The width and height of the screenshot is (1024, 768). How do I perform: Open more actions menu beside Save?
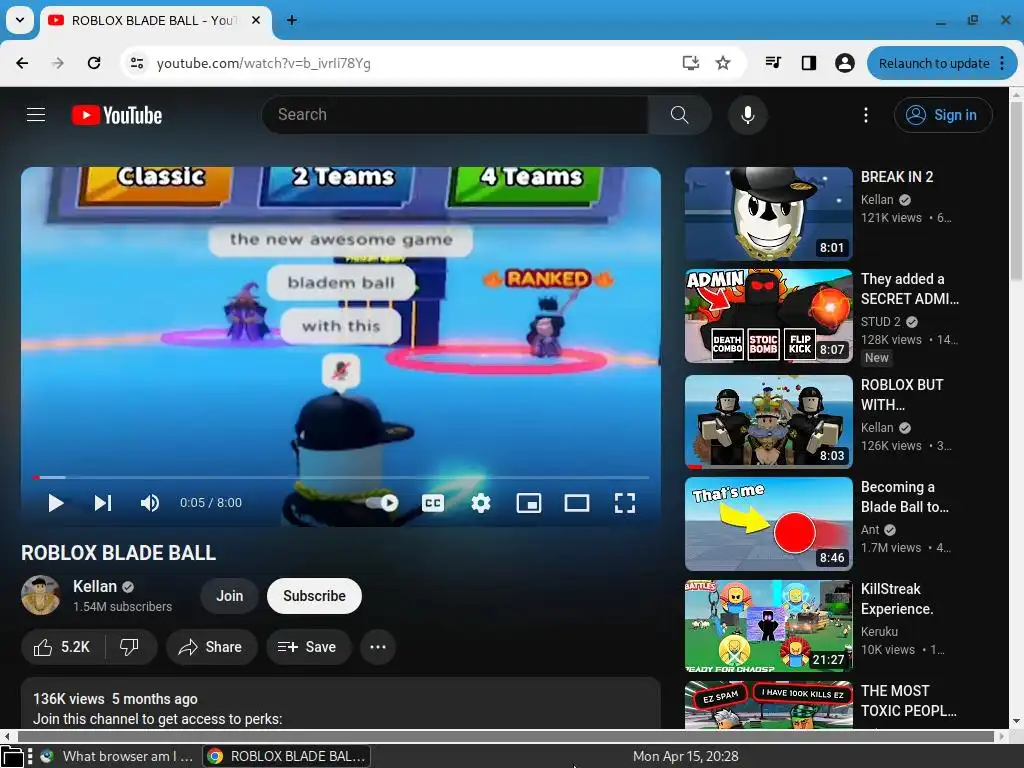point(378,647)
